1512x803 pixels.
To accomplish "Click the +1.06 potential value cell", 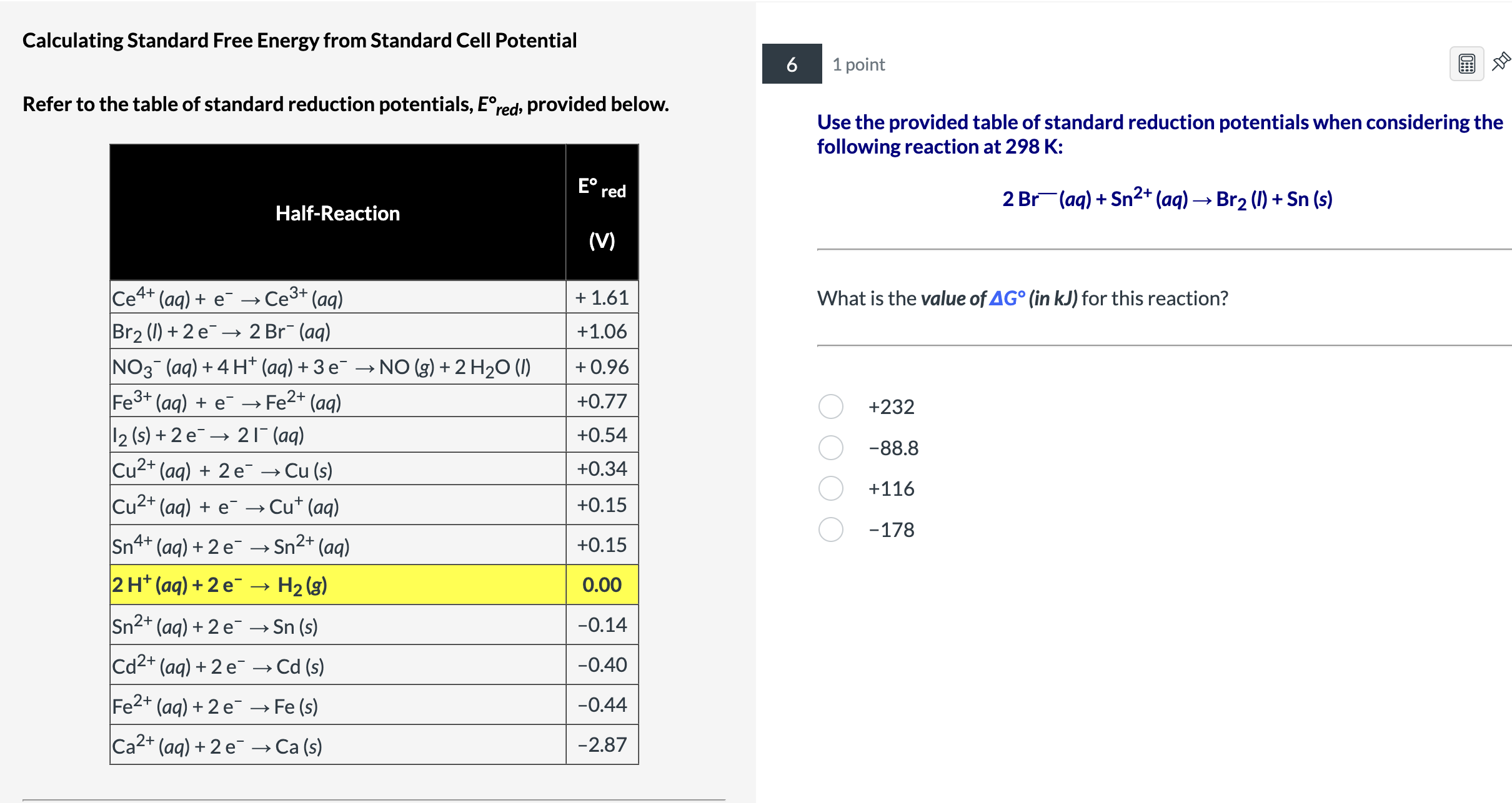I will click(x=602, y=331).
